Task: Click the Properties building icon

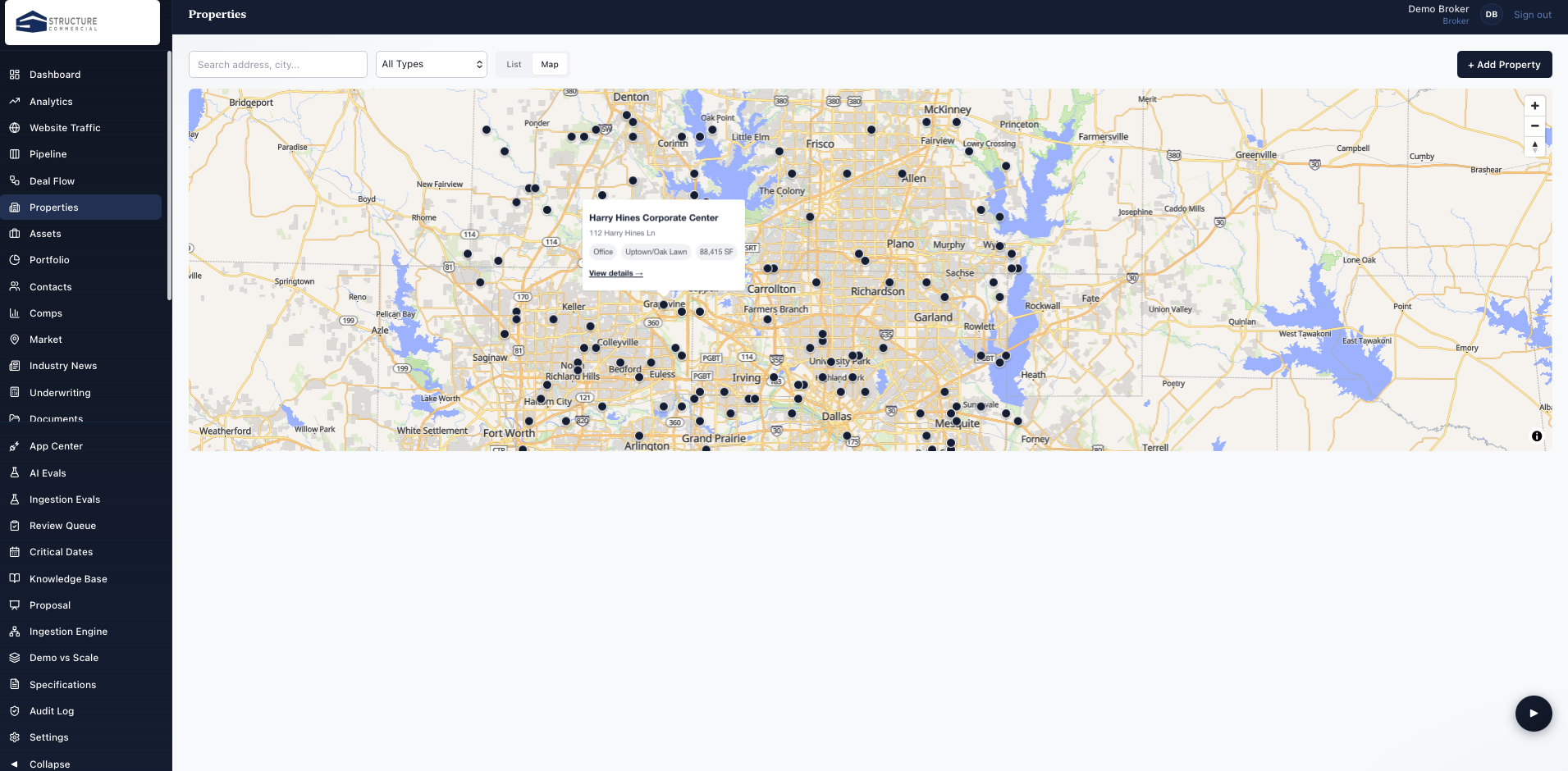Action: click(15, 208)
